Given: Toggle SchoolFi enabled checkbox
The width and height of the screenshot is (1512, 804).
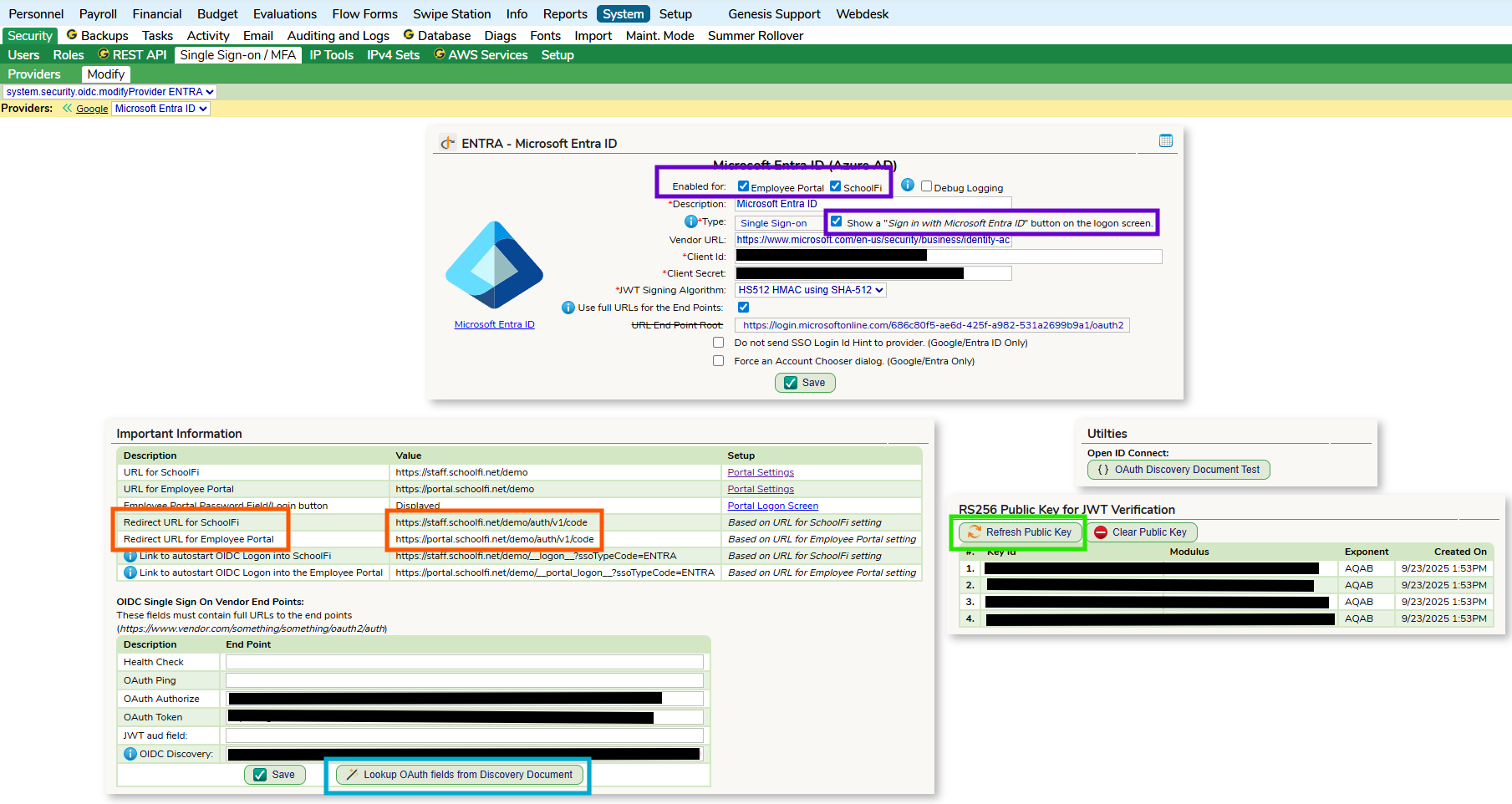Looking at the screenshot, I should pos(835,186).
